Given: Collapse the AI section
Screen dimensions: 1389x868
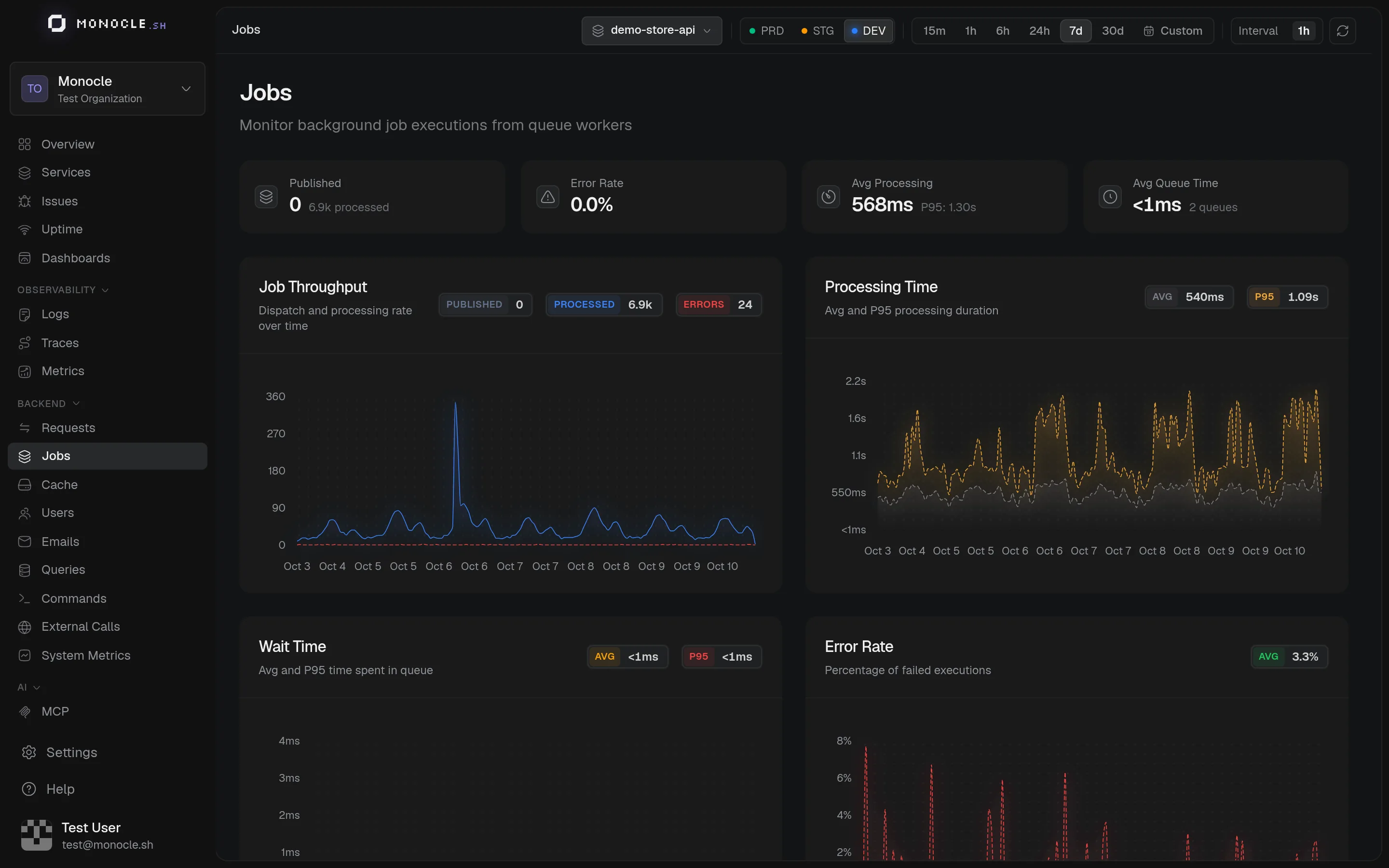Looking at the screenshot, I should point(28,687).
